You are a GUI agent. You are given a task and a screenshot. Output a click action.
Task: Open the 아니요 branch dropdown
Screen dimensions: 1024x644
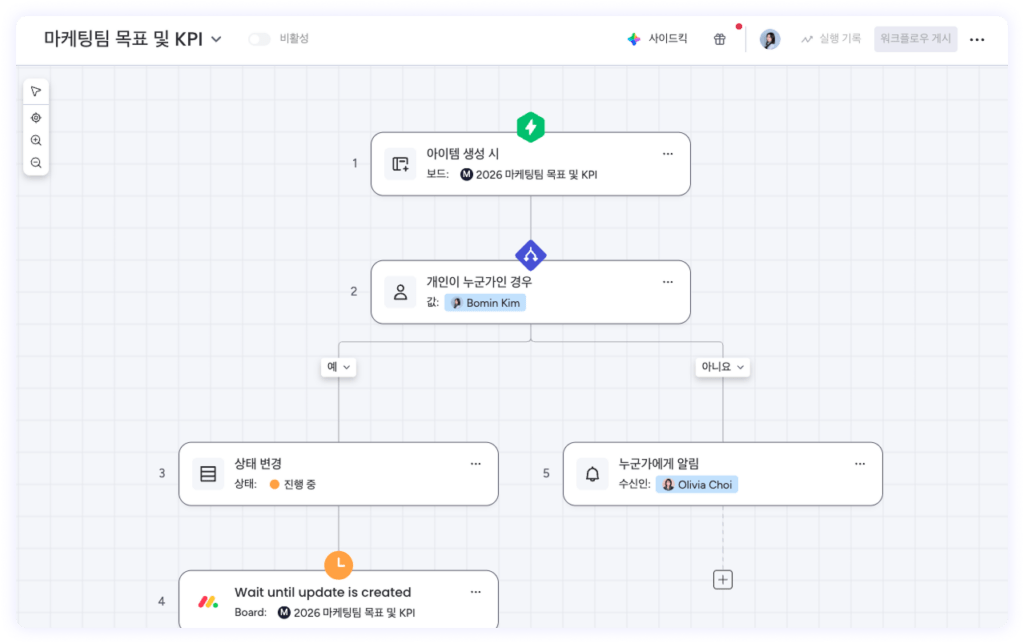point(722,367)
